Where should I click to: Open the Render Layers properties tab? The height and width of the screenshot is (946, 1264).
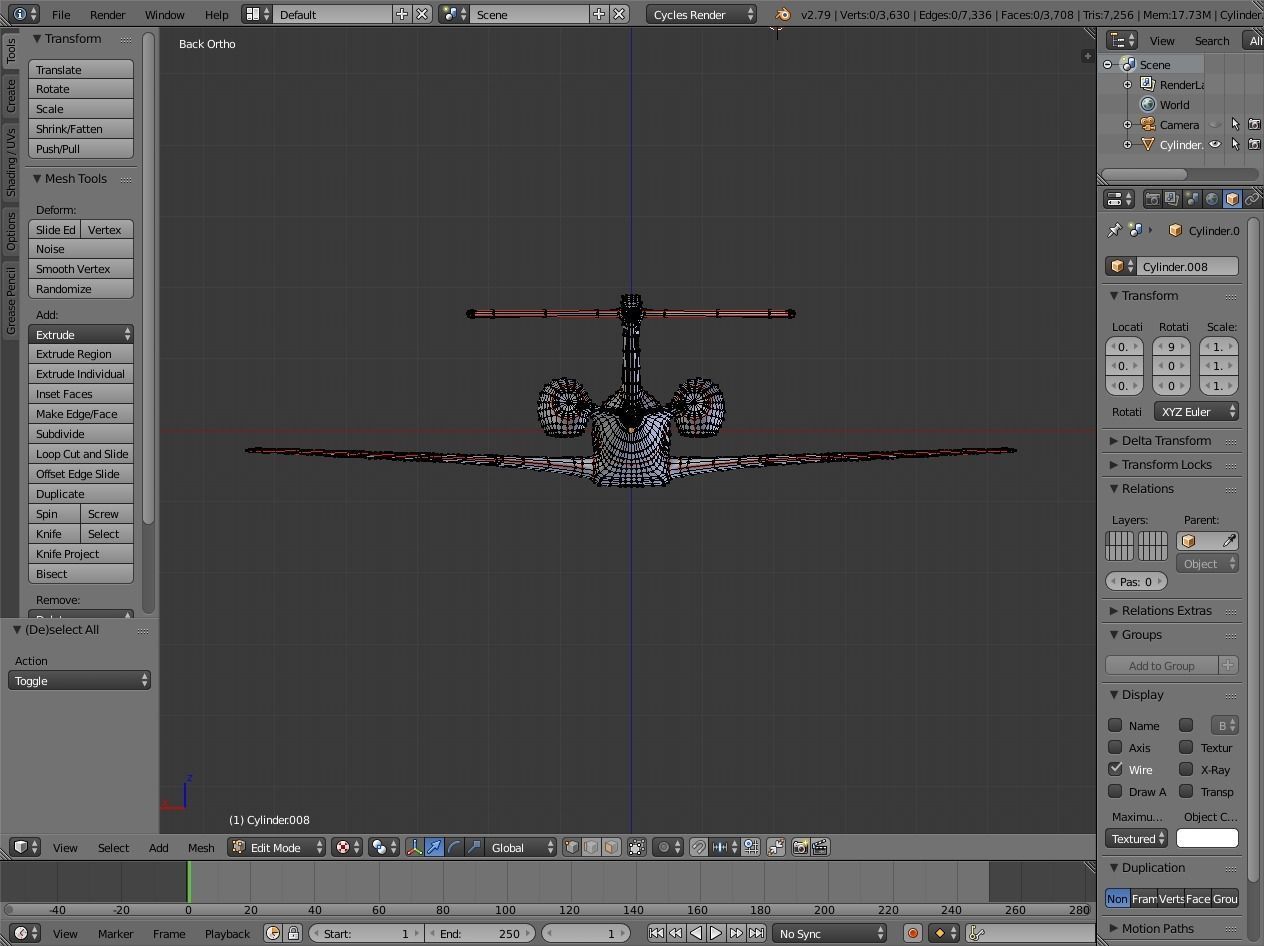tap(1172, 199)
